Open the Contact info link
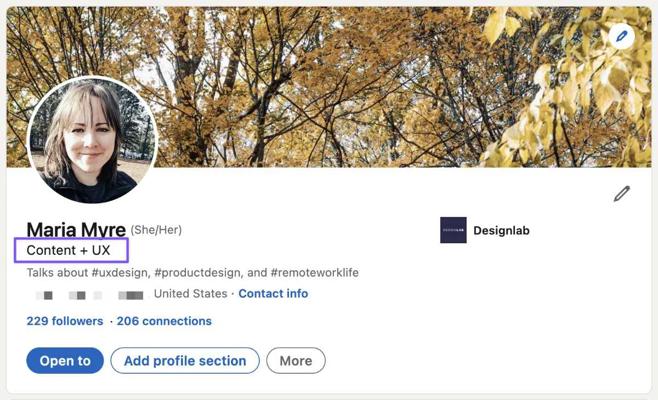Screen dimensions: 658x400 pos(273,294)
